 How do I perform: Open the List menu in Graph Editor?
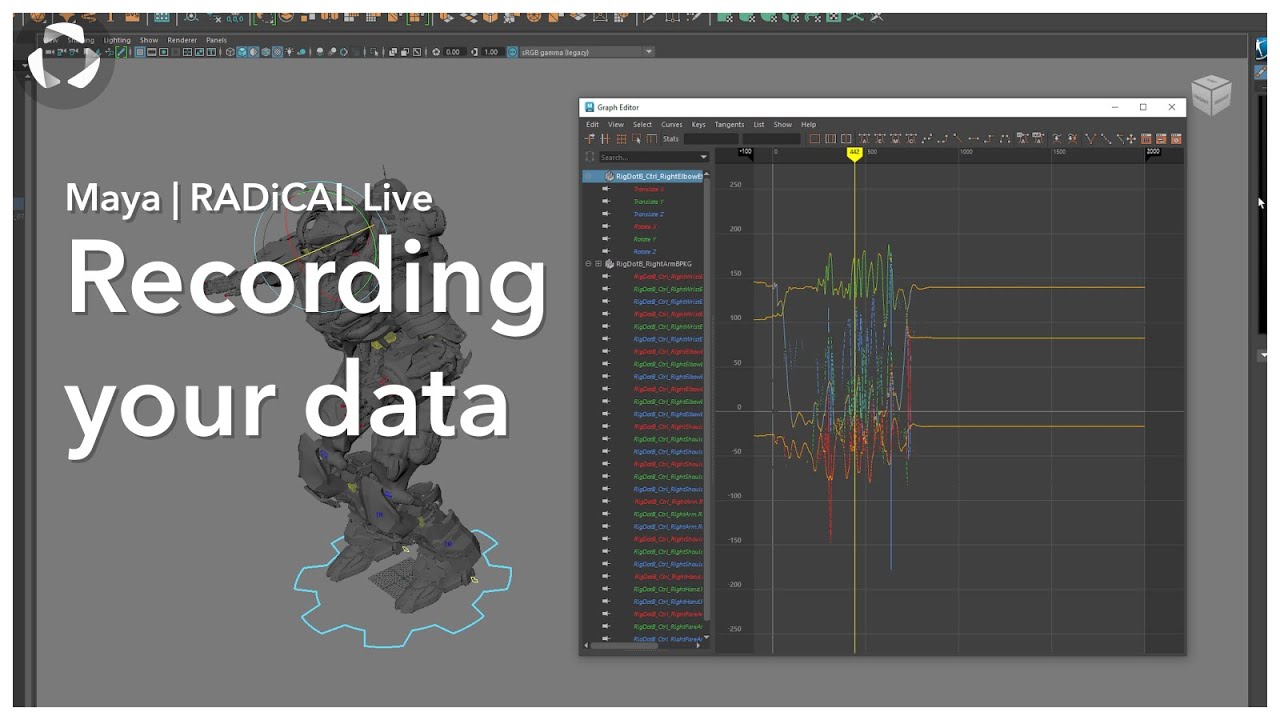pyautogui.click(x=759, y=125)
